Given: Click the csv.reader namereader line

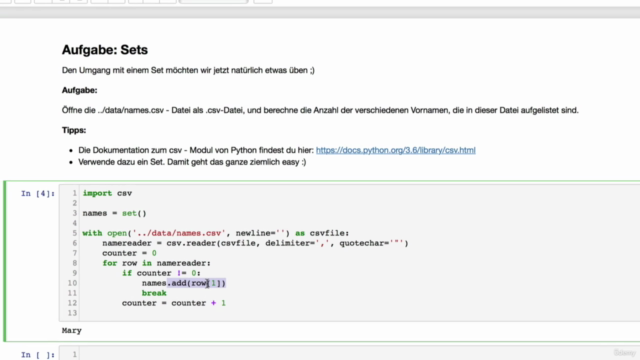Looking at the screenshot, I should [255, 243].
